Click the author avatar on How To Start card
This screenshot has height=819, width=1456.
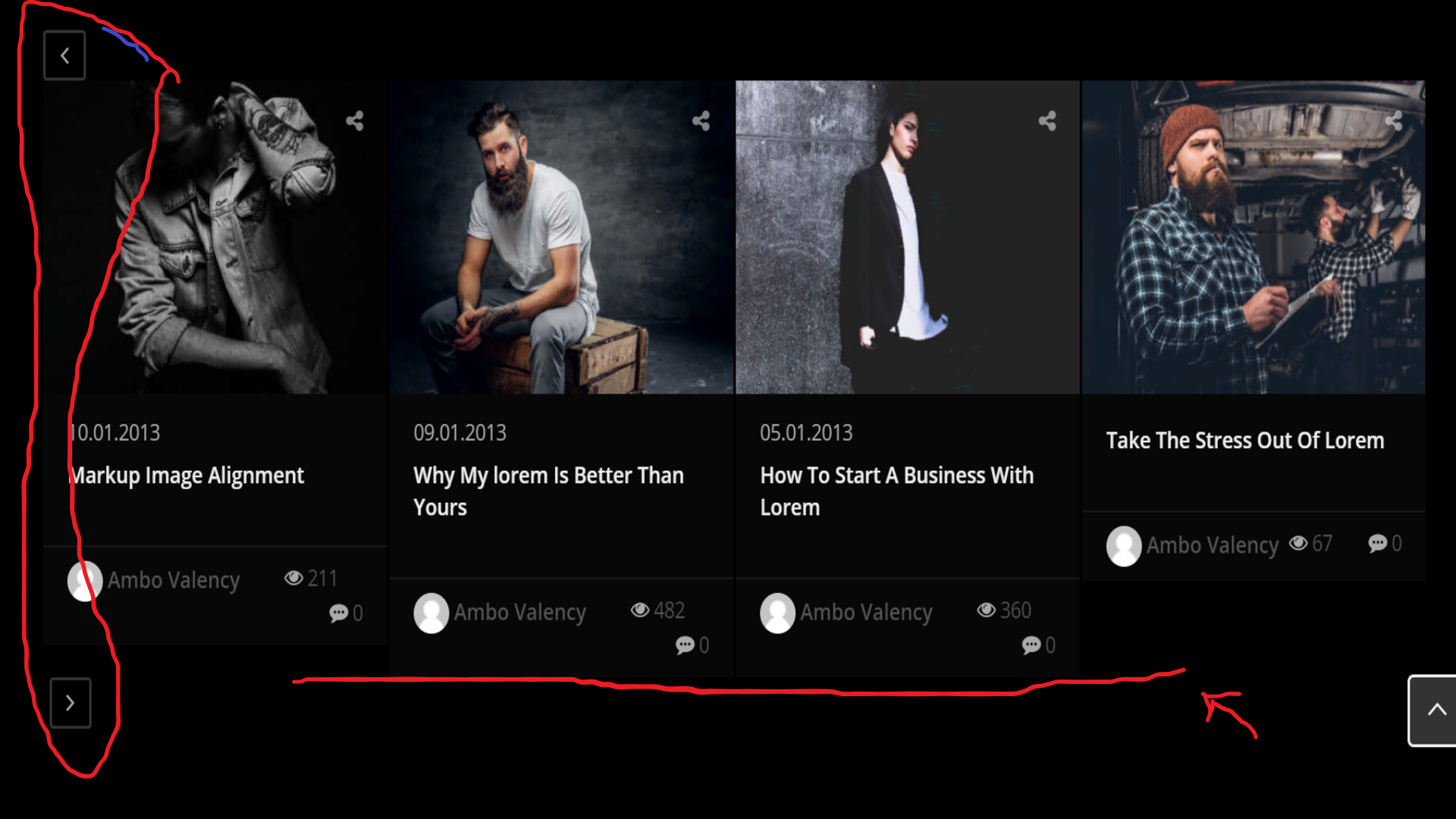click(x=777, y=613)
